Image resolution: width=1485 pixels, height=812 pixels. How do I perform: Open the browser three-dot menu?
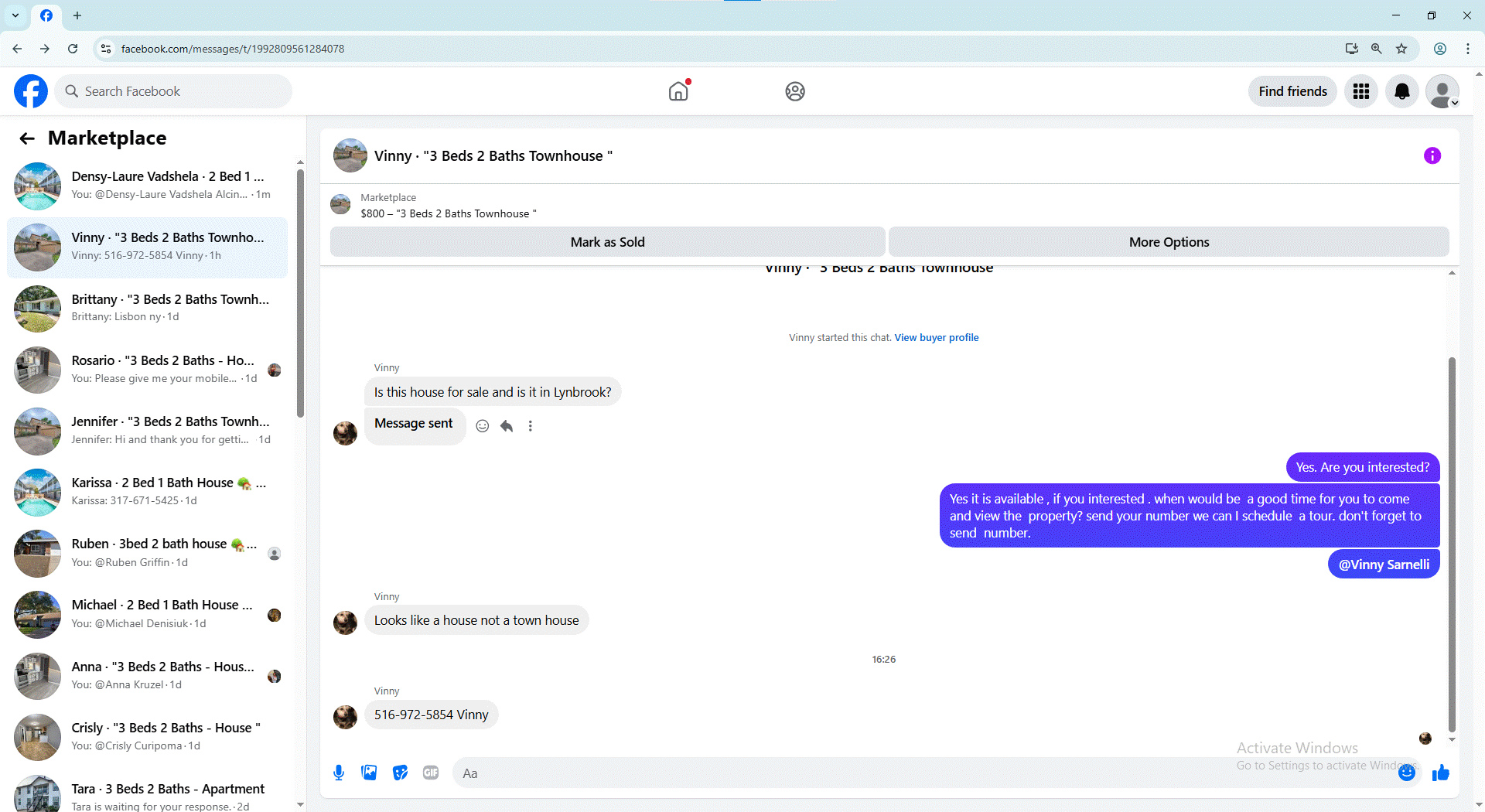(1468, 49)
